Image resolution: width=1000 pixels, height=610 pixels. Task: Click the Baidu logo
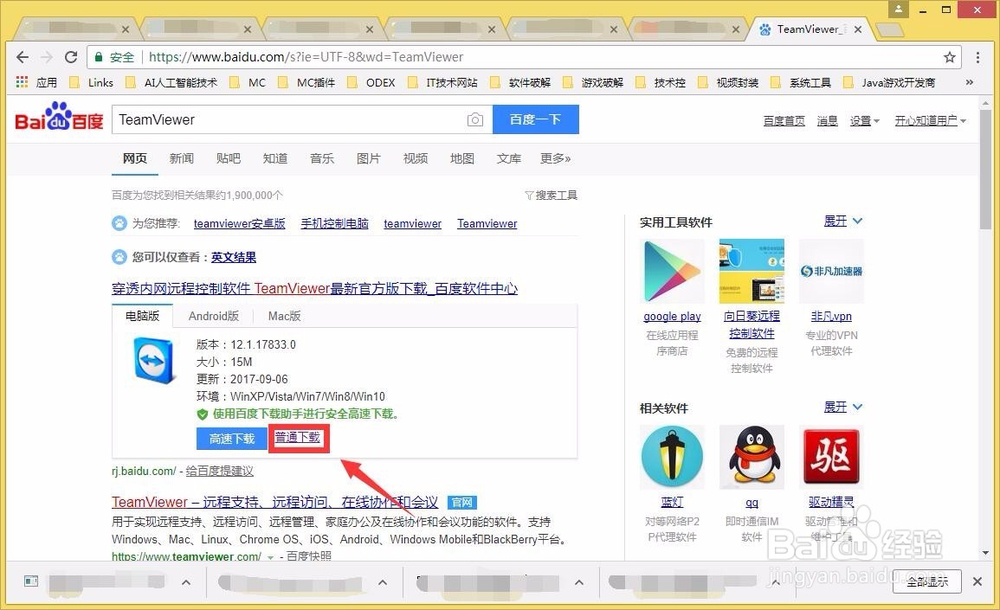click(x=59, y=117)
